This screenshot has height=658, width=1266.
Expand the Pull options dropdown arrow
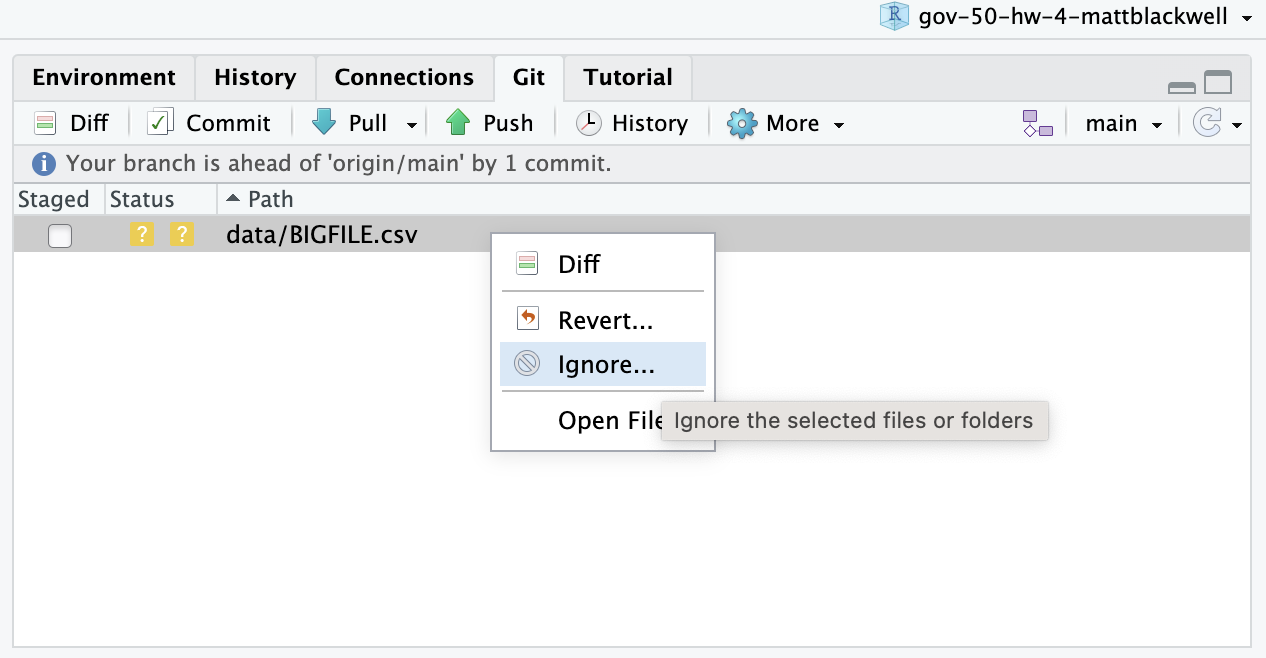[x=411, y=125]
